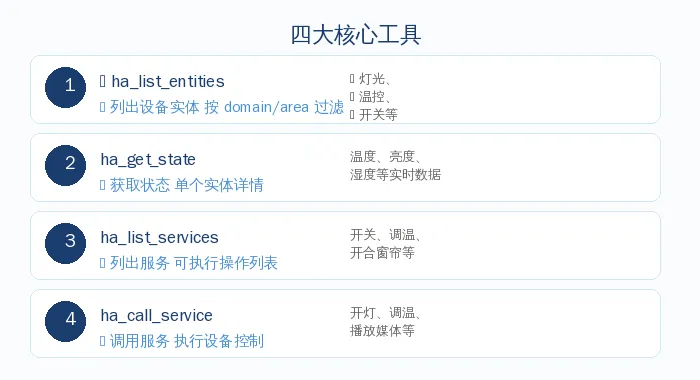Click the number 1 circle badge

click(65, 88)
